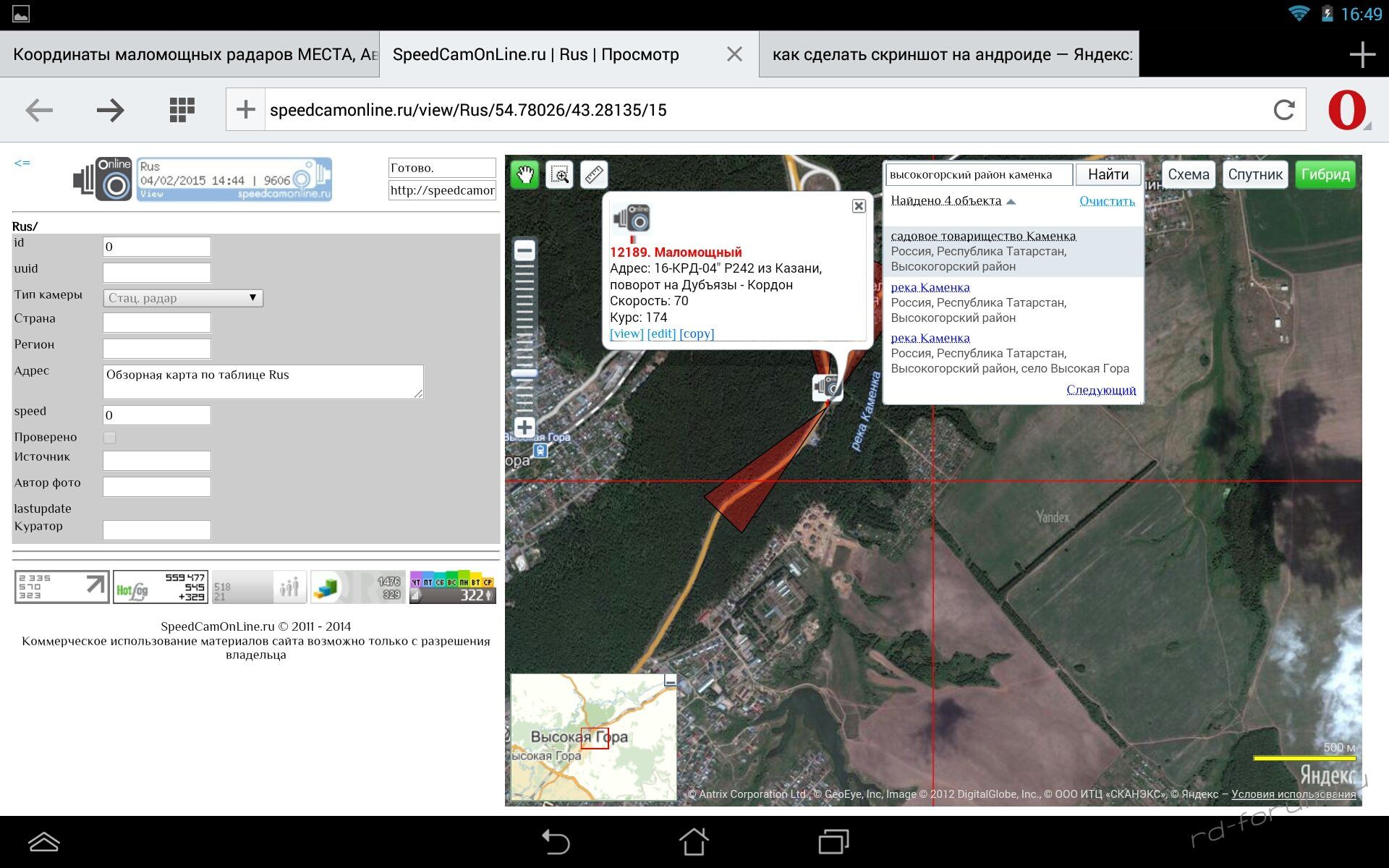Open the railway station icon near Высокая Гора
The image size is (1389, 868).
point(540,451)
